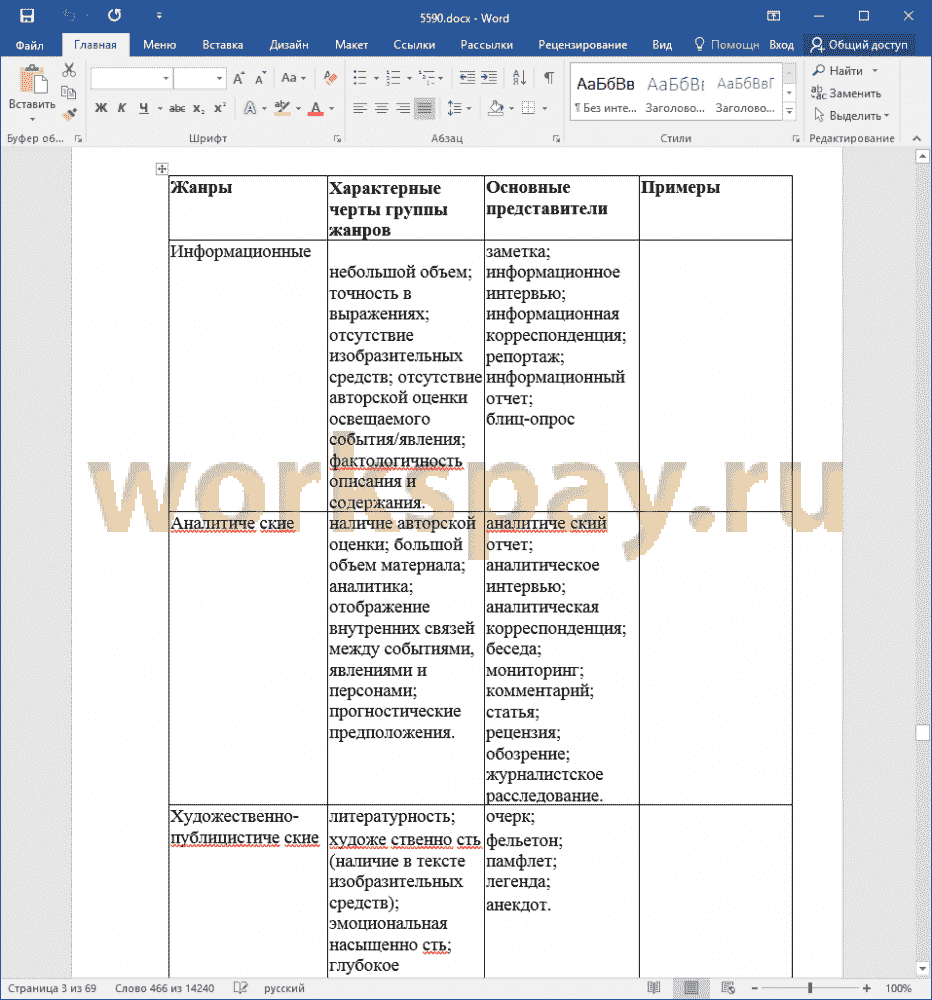Open the shading color dropdown
Screen dimensions: 932x1000
[x=511, y=108]
